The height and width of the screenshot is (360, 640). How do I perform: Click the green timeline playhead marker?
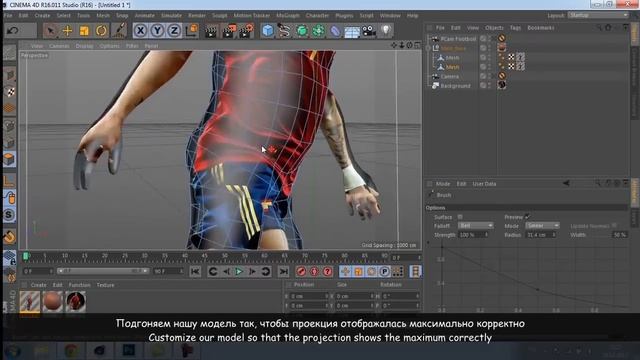(25, 256)
